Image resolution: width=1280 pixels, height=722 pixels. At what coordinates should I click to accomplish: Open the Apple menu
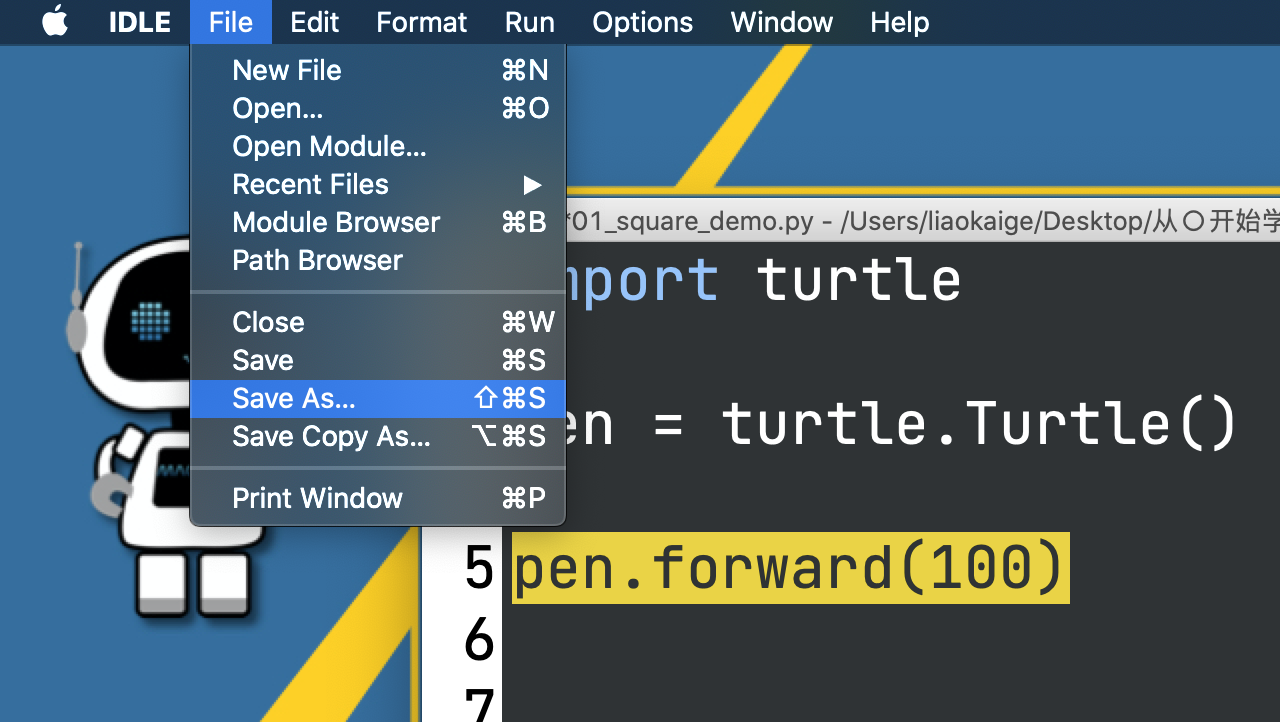tap(55, 22)
